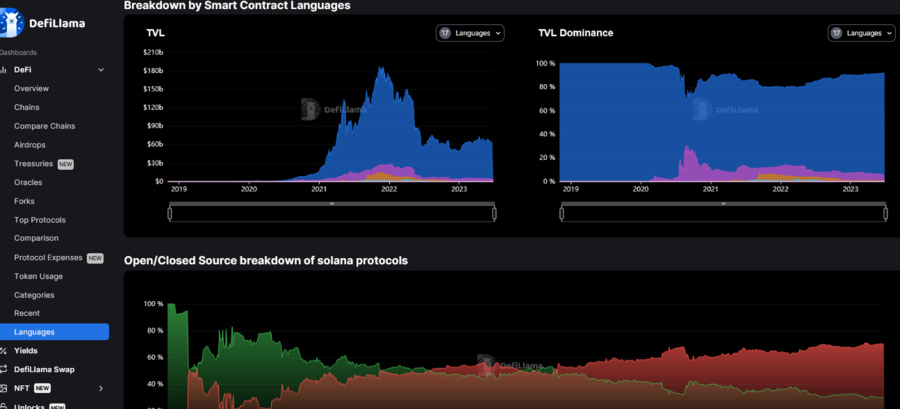
Task: Open Compare Chains
Action: [x=45, y=126]
